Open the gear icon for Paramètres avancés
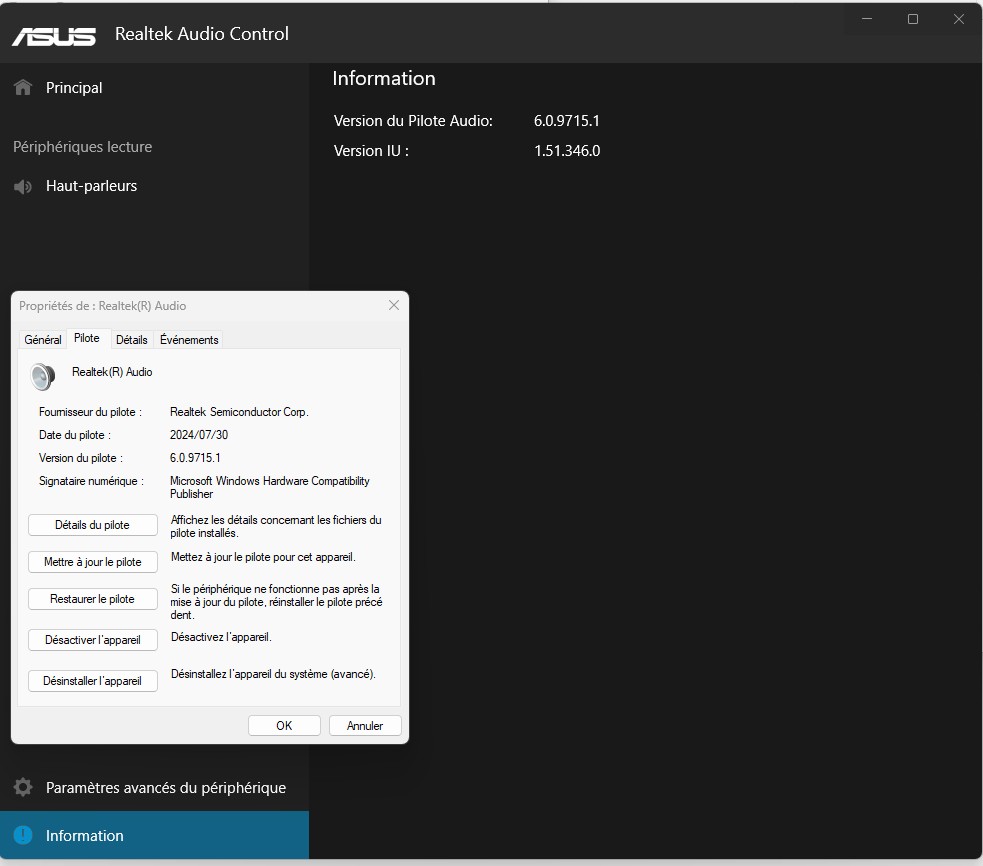 coord(23,788)
